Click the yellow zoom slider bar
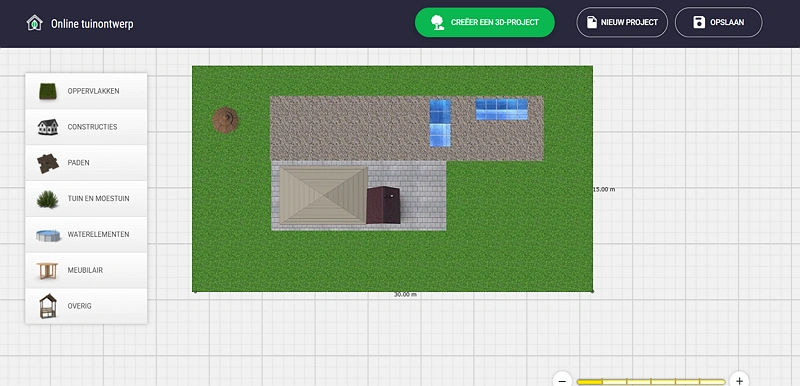Viewport: 800px width, 386px height. (651, 381)
